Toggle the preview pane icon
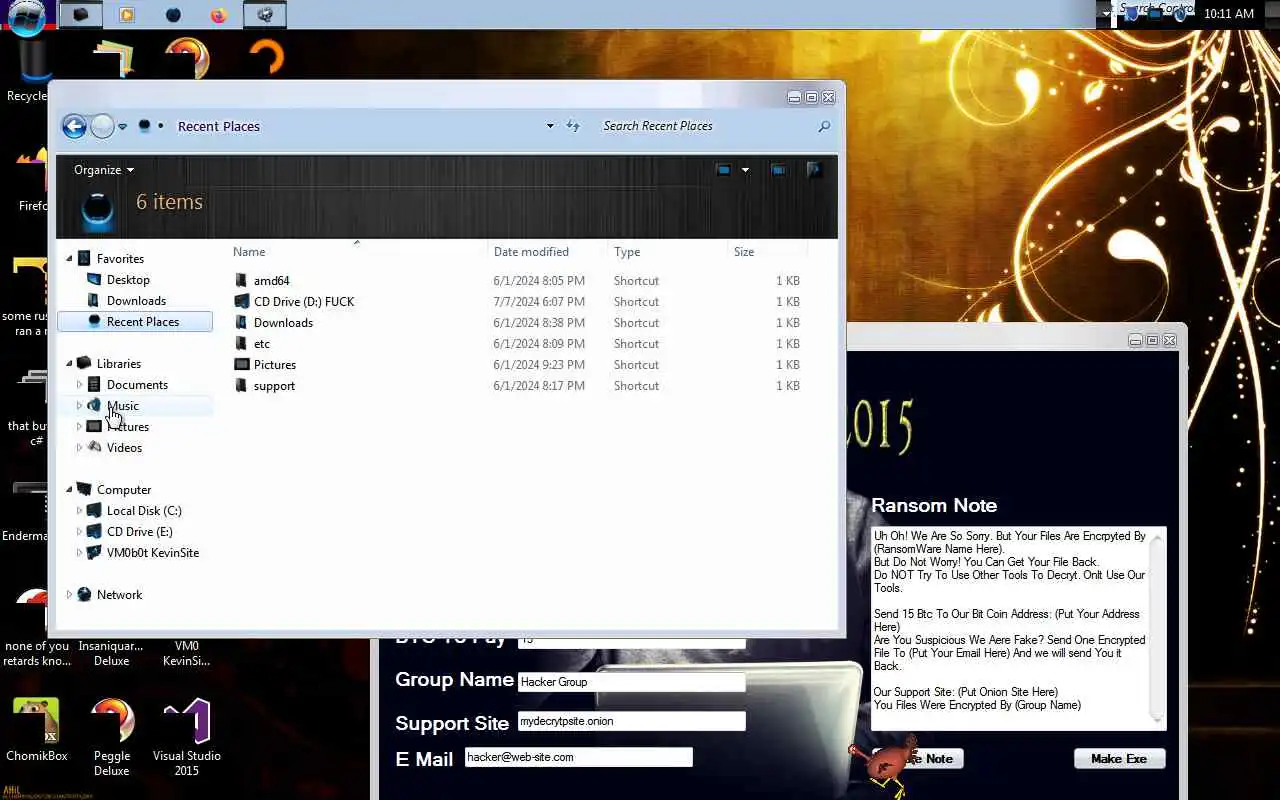The height and width of the screenshot is (800, 1280). point(778,170)
